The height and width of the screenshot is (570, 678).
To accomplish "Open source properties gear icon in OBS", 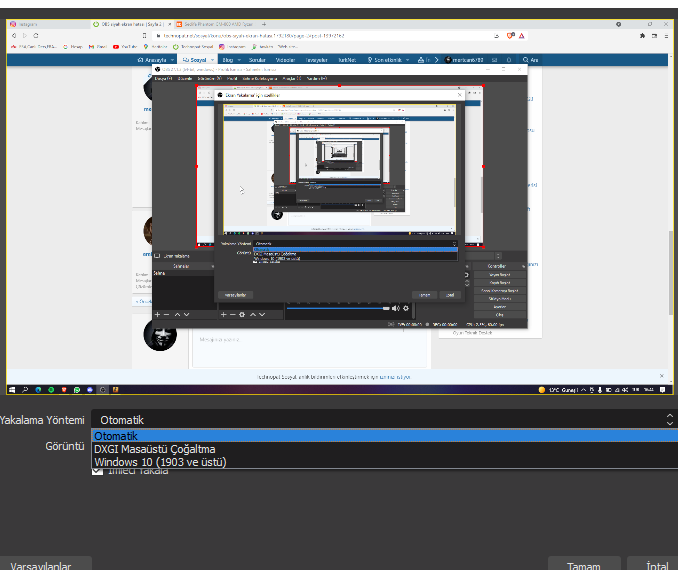I will tap(242, 315).
